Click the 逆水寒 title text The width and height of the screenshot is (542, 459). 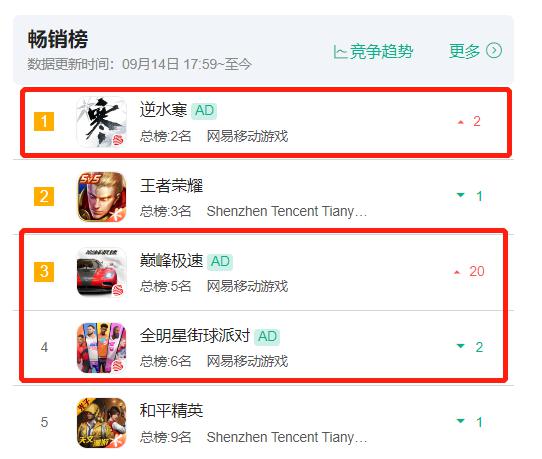[163, 110]
